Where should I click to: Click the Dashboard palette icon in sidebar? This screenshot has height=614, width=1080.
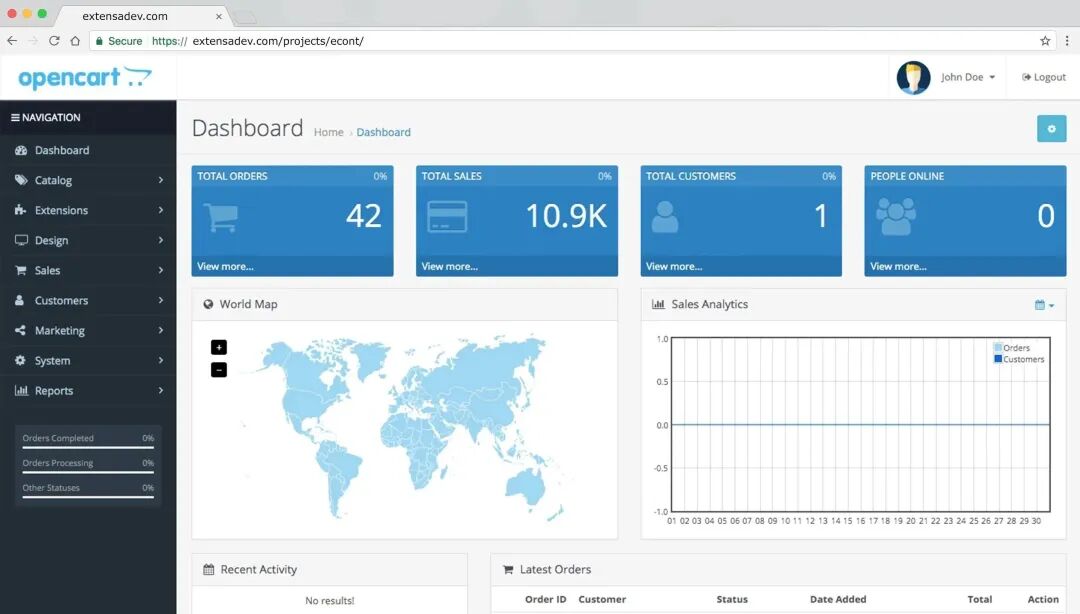[x=21, y=150]
